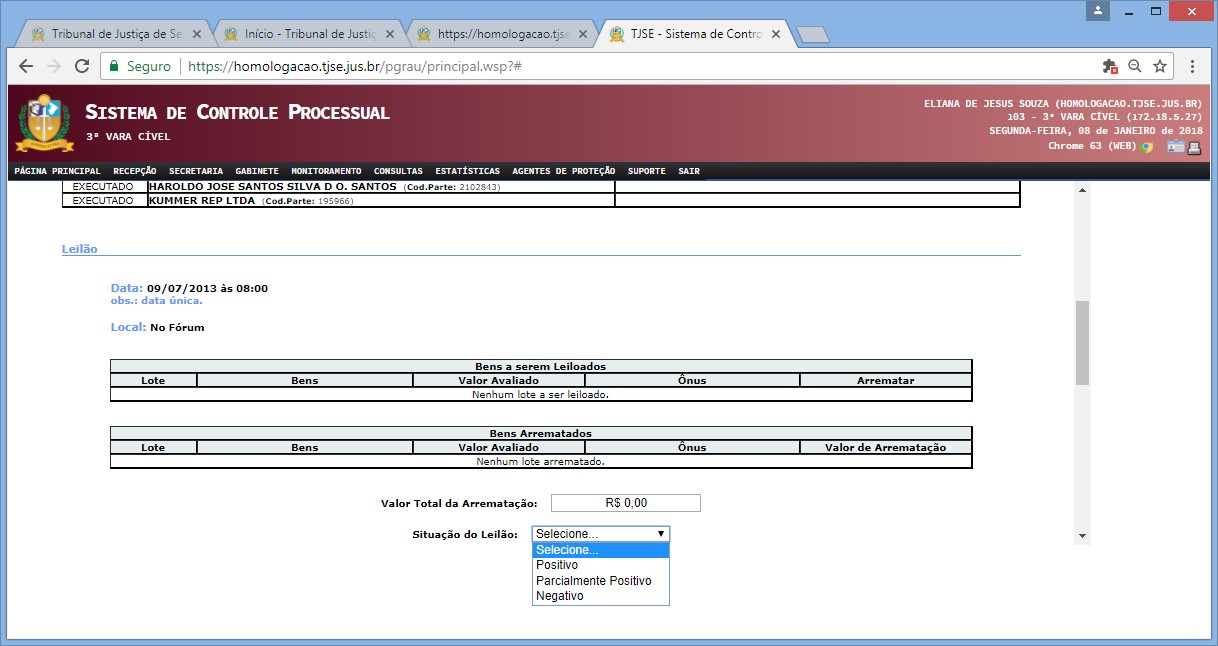Click the scrollbar down arrow
The height and width of the screenshot is (646, 1218).
(x=1082, y=537)
